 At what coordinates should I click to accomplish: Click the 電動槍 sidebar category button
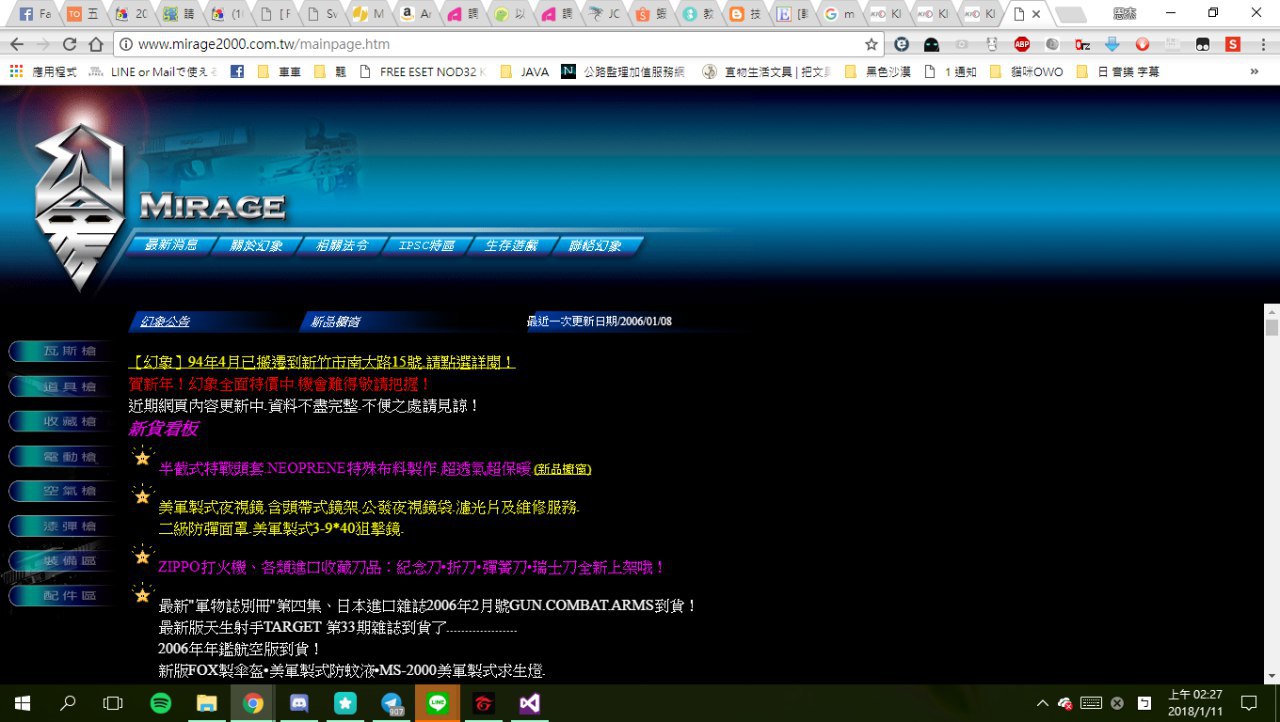60,456
